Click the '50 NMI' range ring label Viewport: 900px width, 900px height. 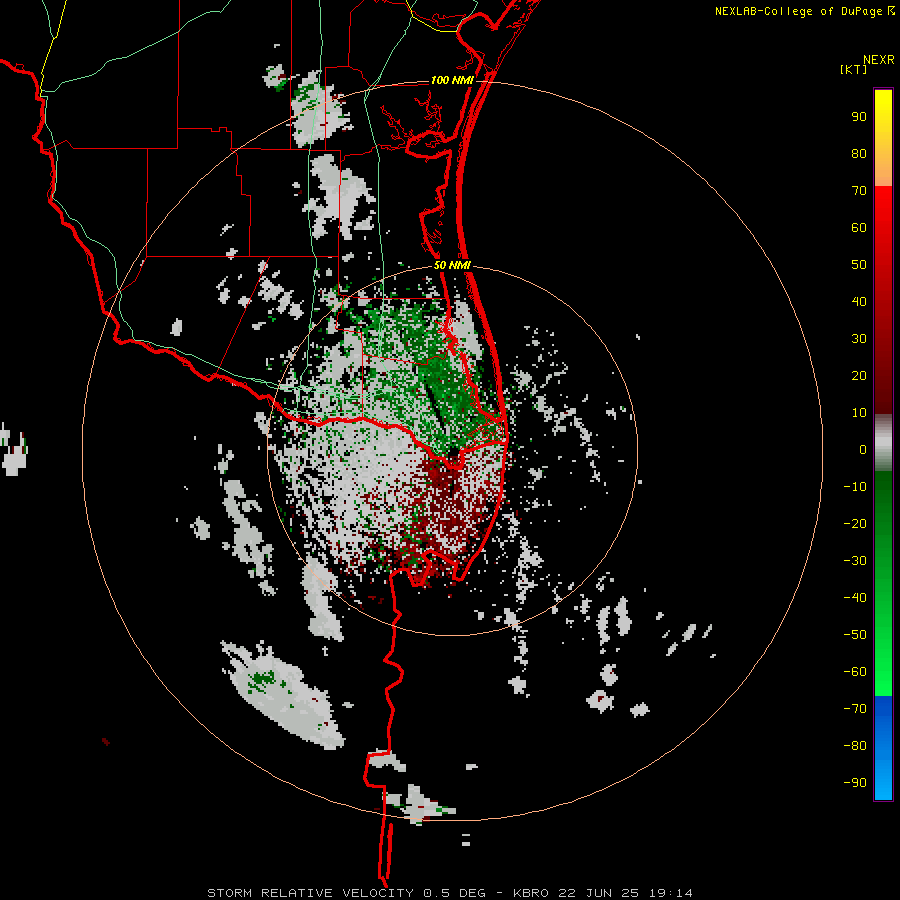(452, 265)
